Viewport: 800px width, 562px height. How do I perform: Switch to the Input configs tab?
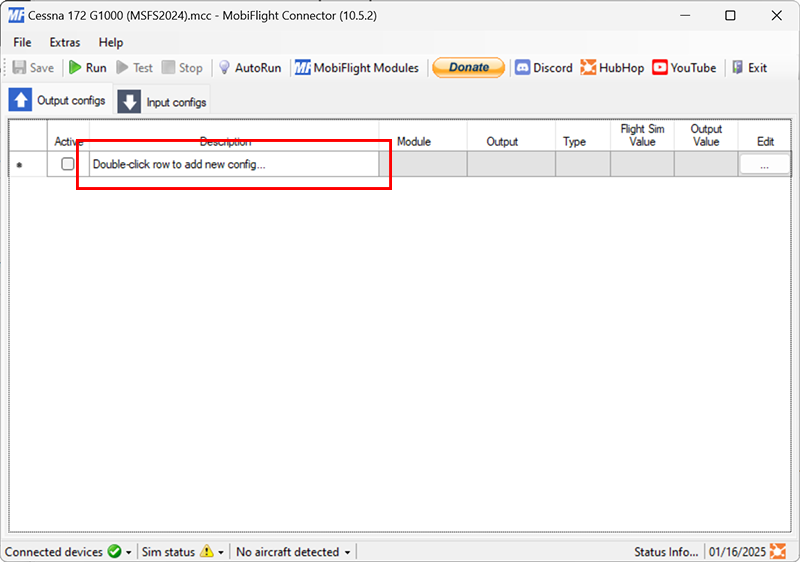click(162, 101)
